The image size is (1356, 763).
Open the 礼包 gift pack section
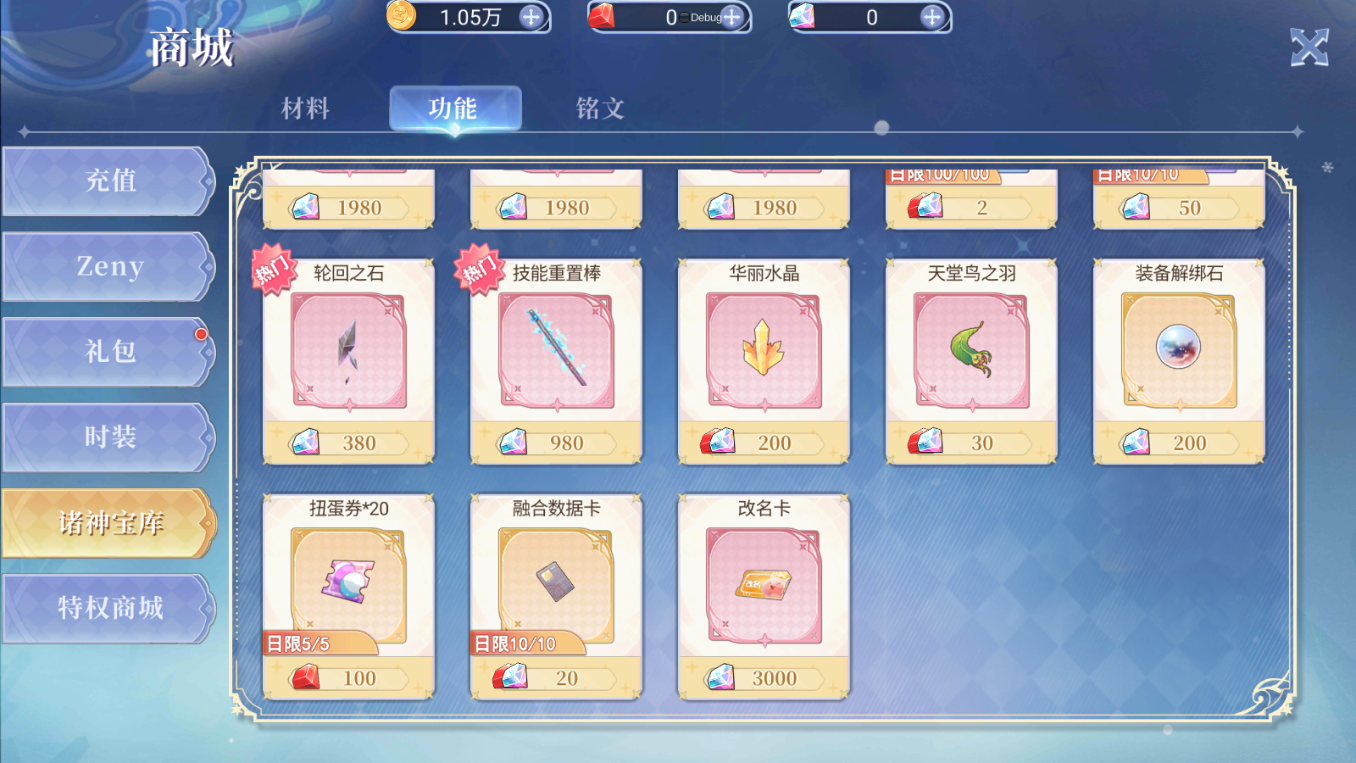click(x=108, y=352)
